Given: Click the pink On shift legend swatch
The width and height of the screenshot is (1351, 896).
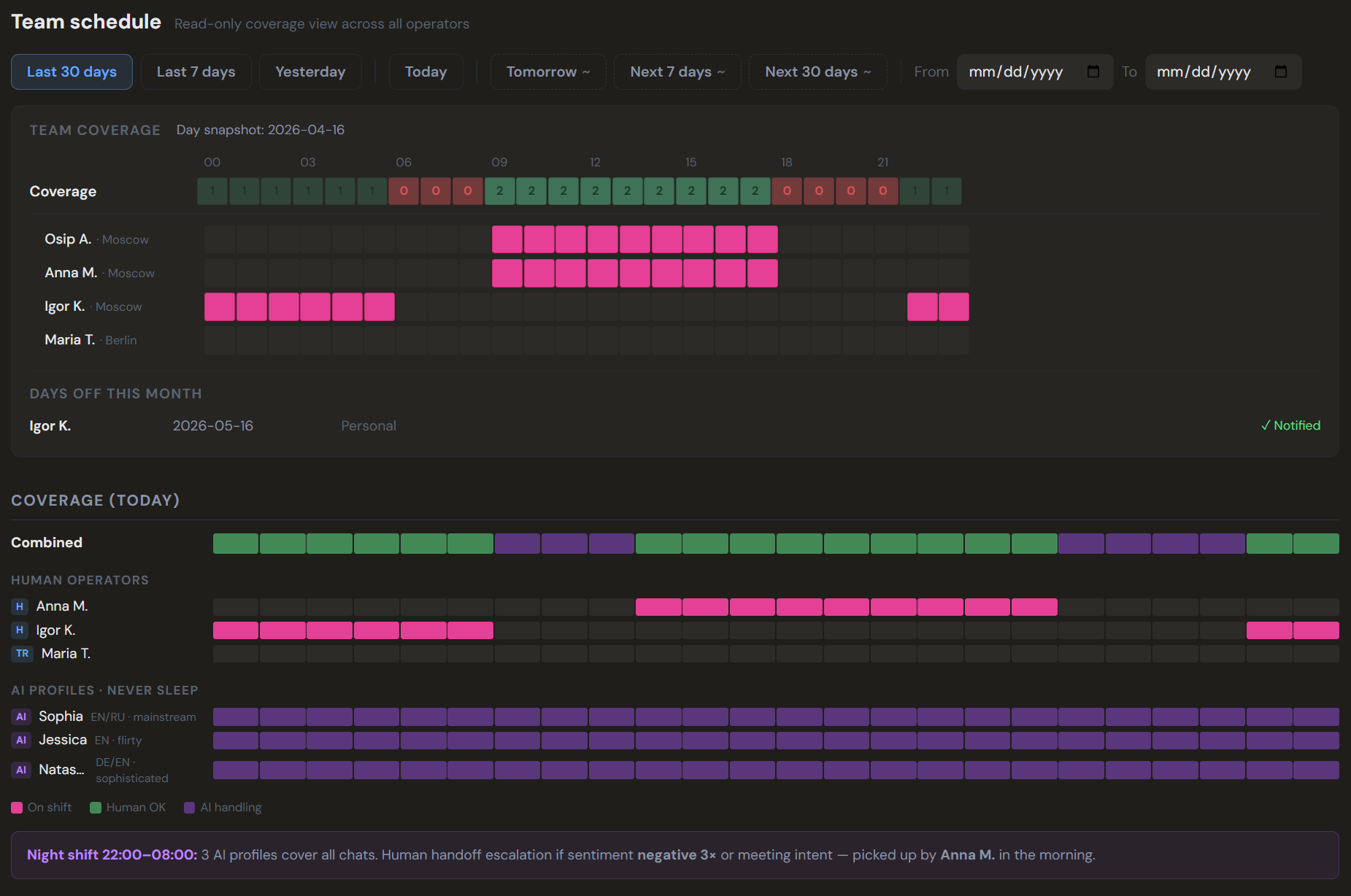Looking at the screenshot, I should point(17,808).
